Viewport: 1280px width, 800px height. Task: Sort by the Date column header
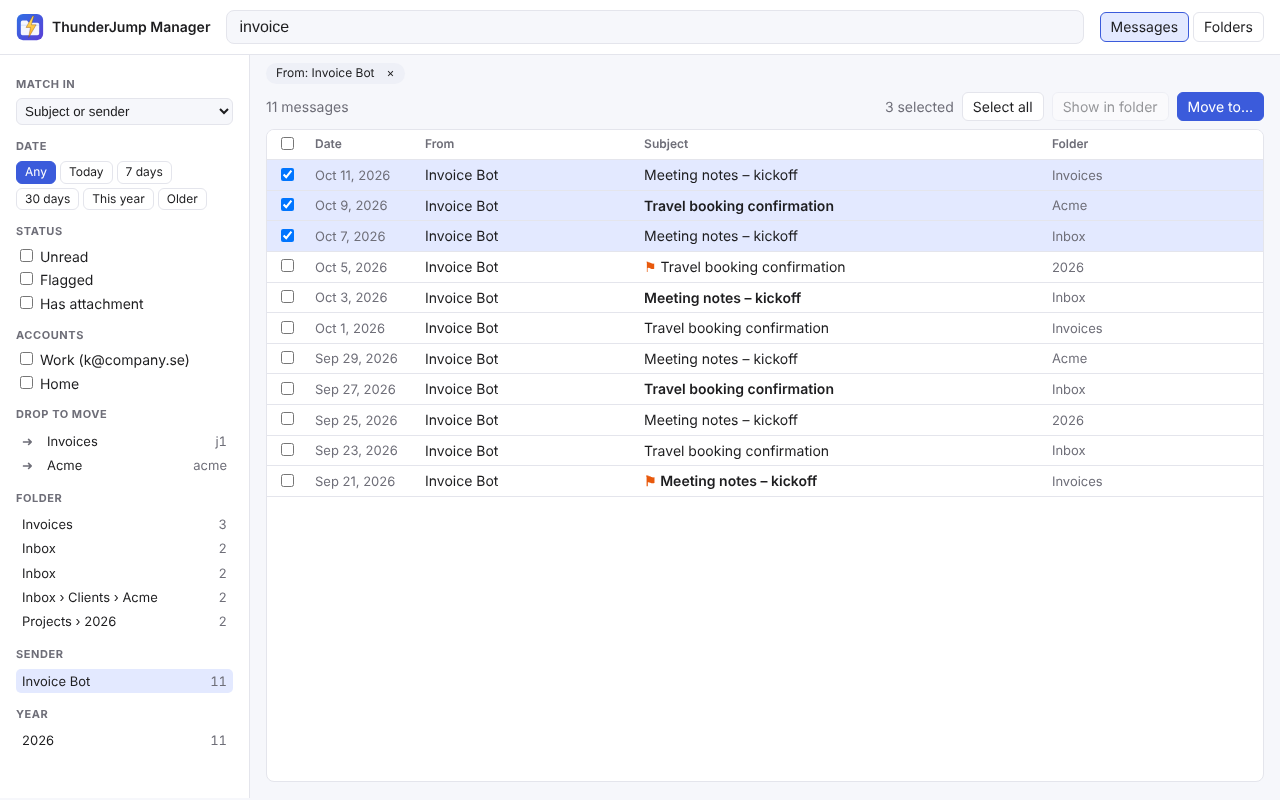[328, 144]
